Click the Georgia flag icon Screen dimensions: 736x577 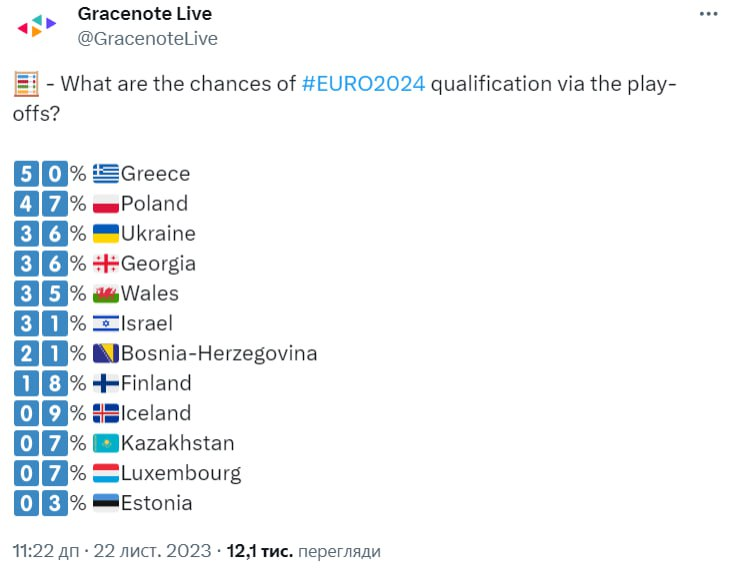(x=105, y=264)
